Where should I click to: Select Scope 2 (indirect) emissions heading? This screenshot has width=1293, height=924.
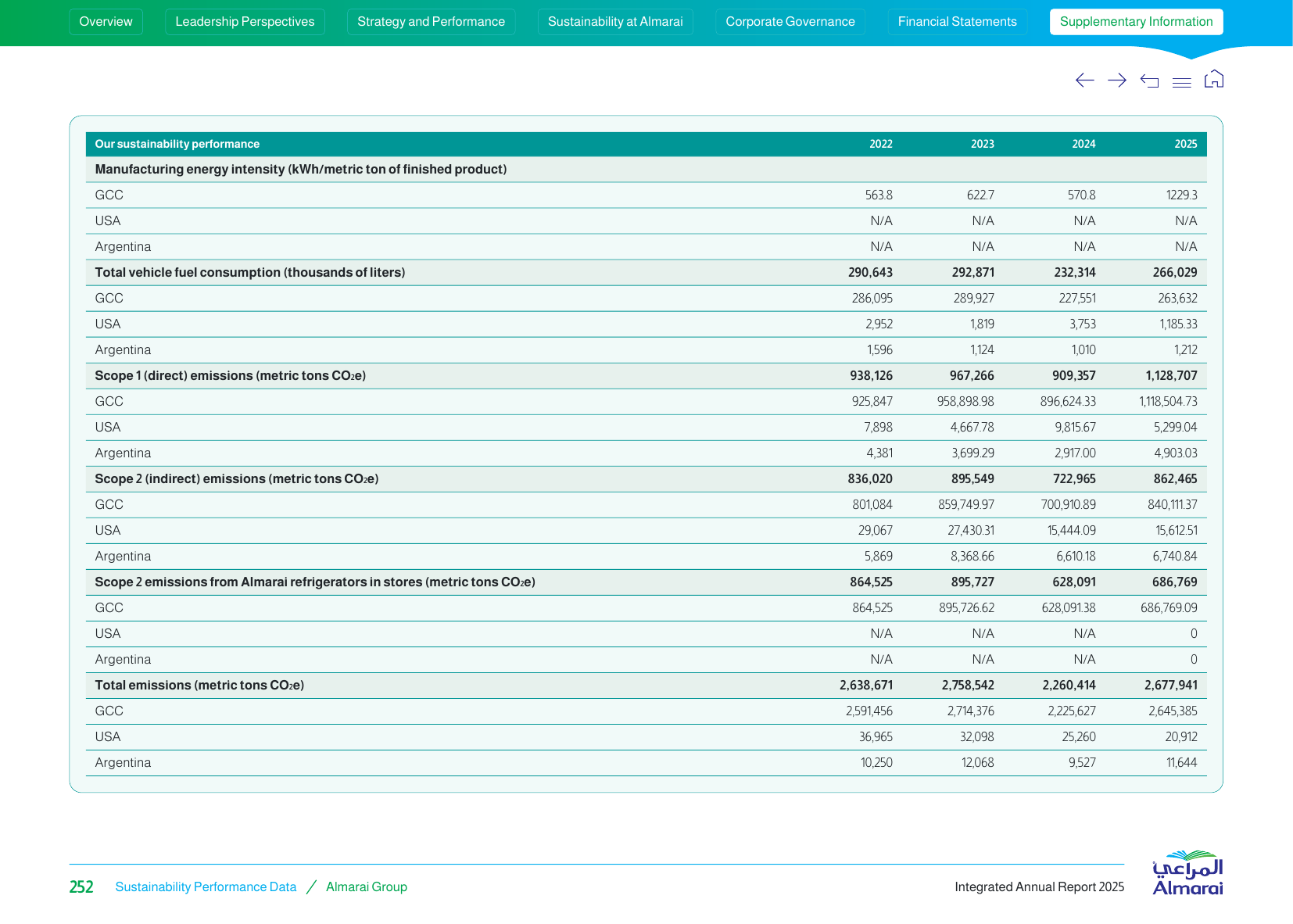(237, 478)
